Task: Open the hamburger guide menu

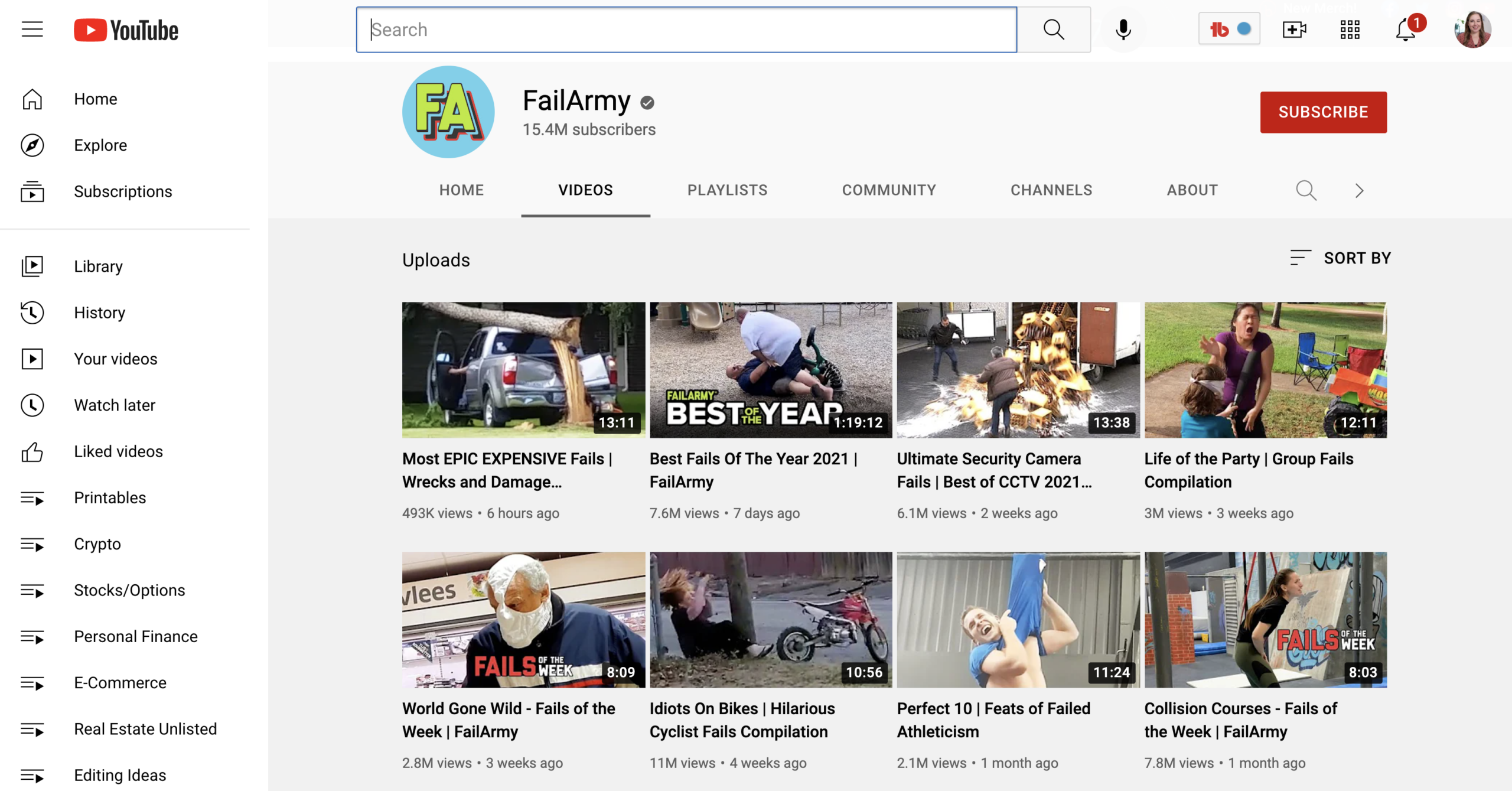Action: [32, 30]
